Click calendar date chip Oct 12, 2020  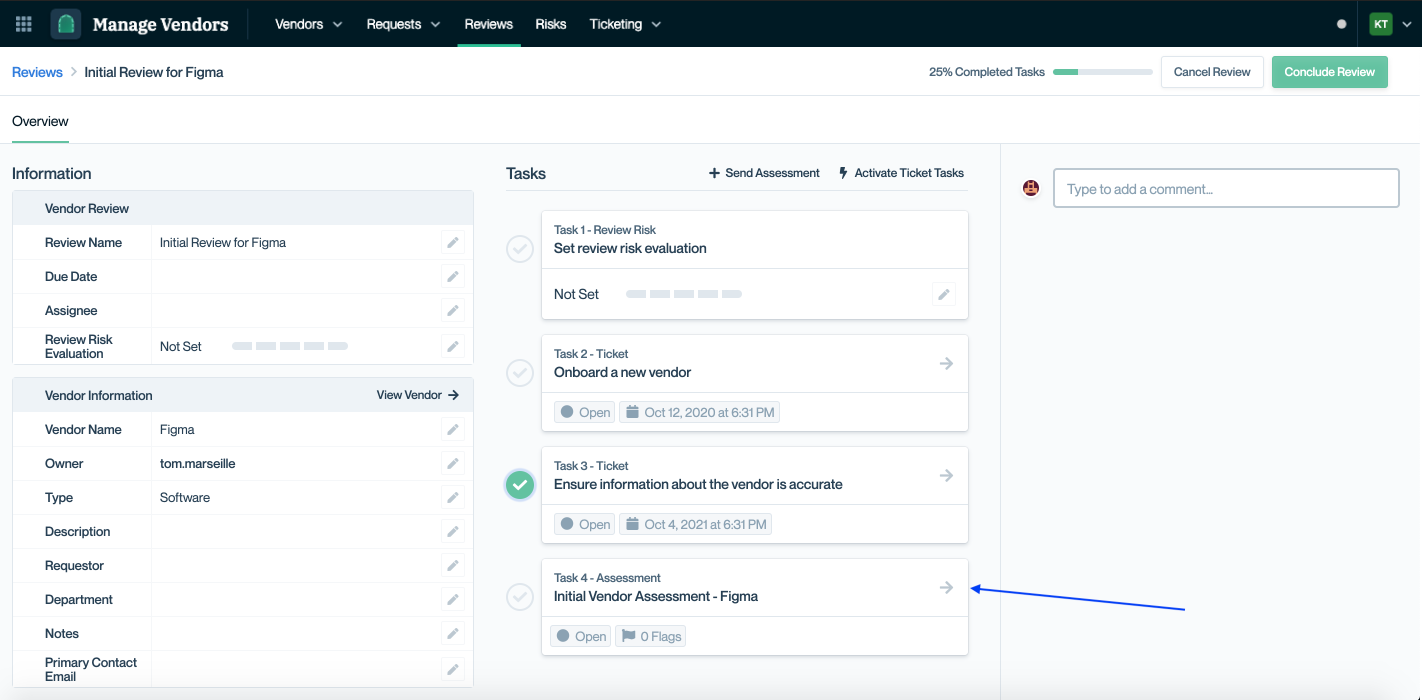(700, 412)
